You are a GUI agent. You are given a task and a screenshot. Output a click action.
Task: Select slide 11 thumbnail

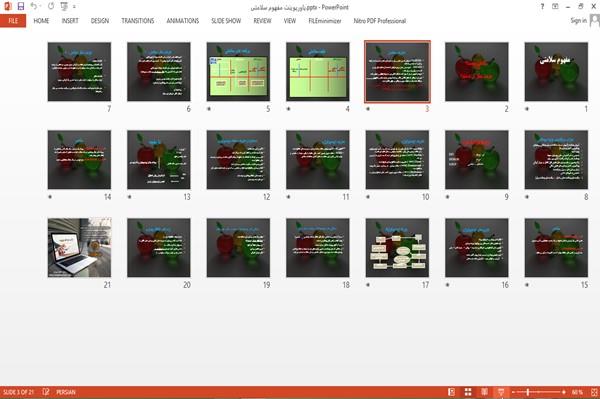318,160
